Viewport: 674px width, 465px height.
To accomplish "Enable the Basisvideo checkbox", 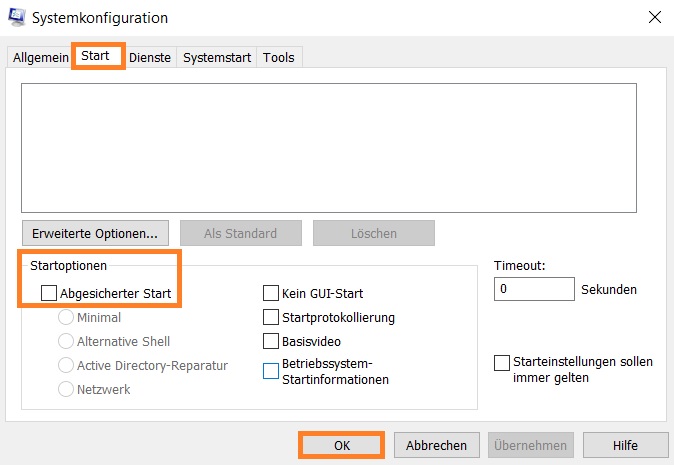I will pos(270,341).
